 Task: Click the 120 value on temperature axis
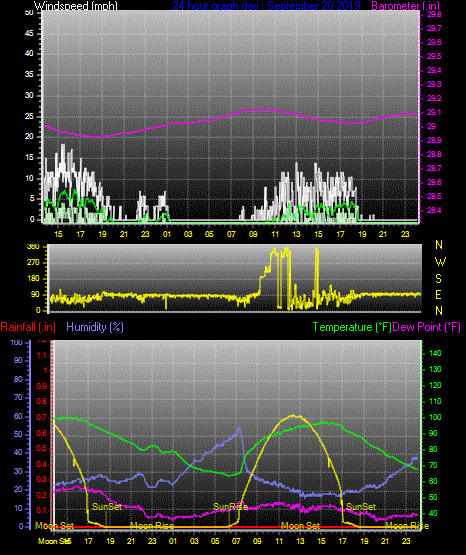[x=435, y=385]
